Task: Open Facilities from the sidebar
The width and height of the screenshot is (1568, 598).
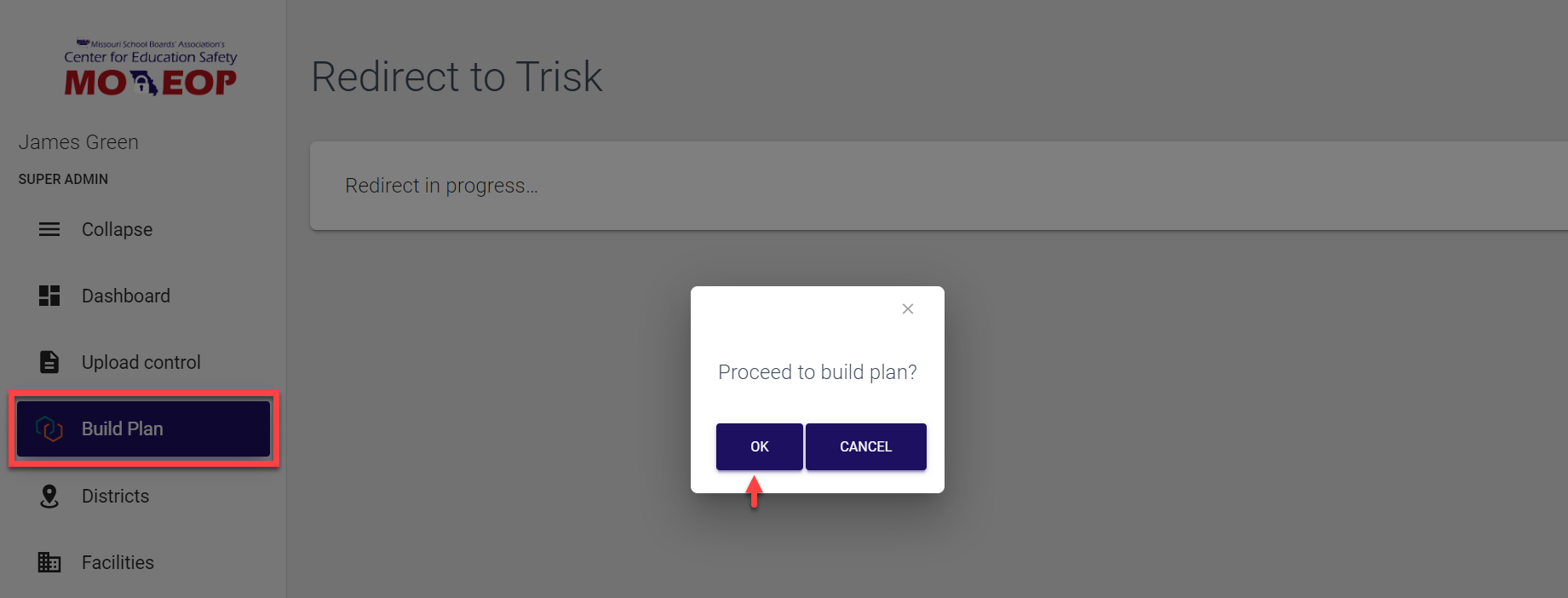Action: pos(118,562)
